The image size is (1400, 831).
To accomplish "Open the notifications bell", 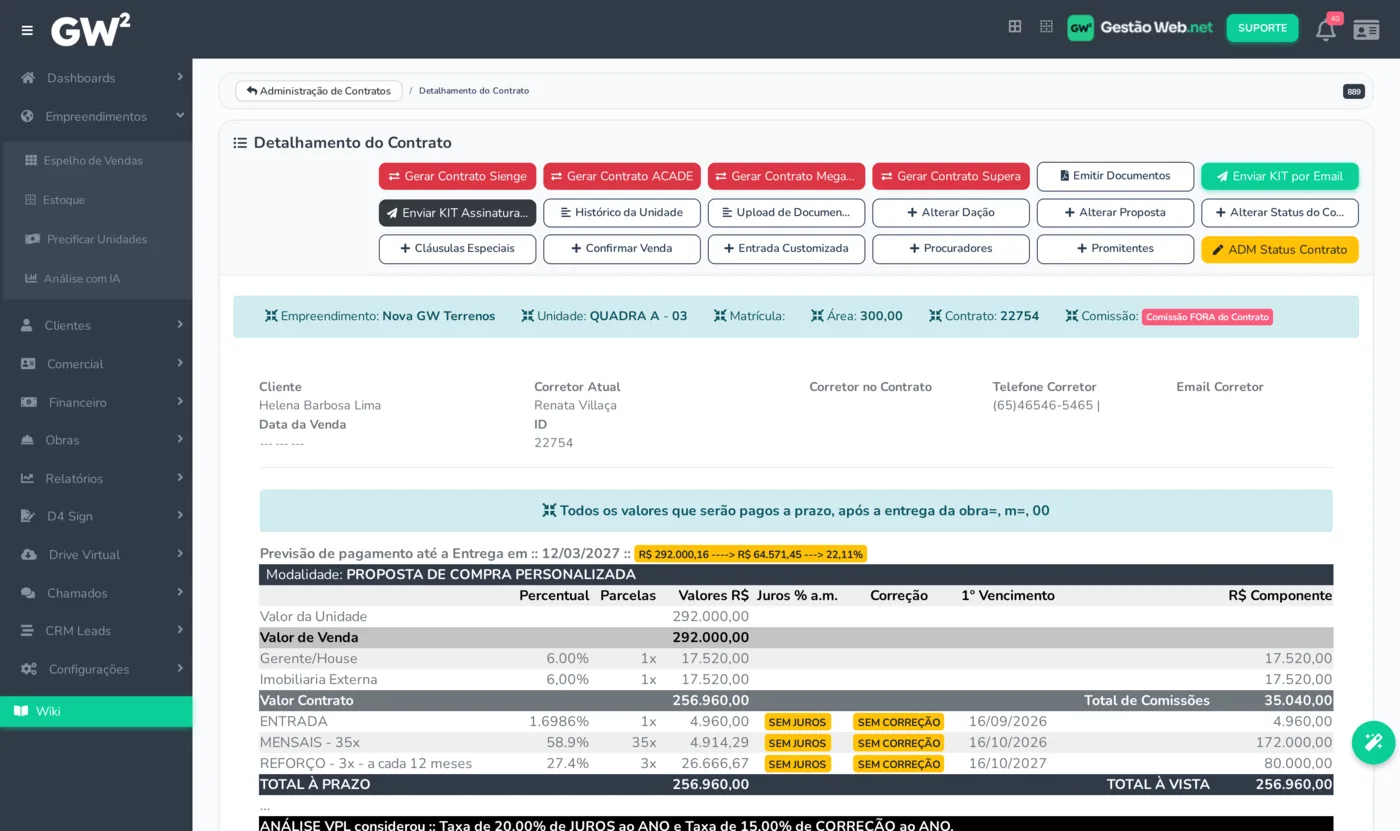I will pyautogui.click(x=1326, y=29).
